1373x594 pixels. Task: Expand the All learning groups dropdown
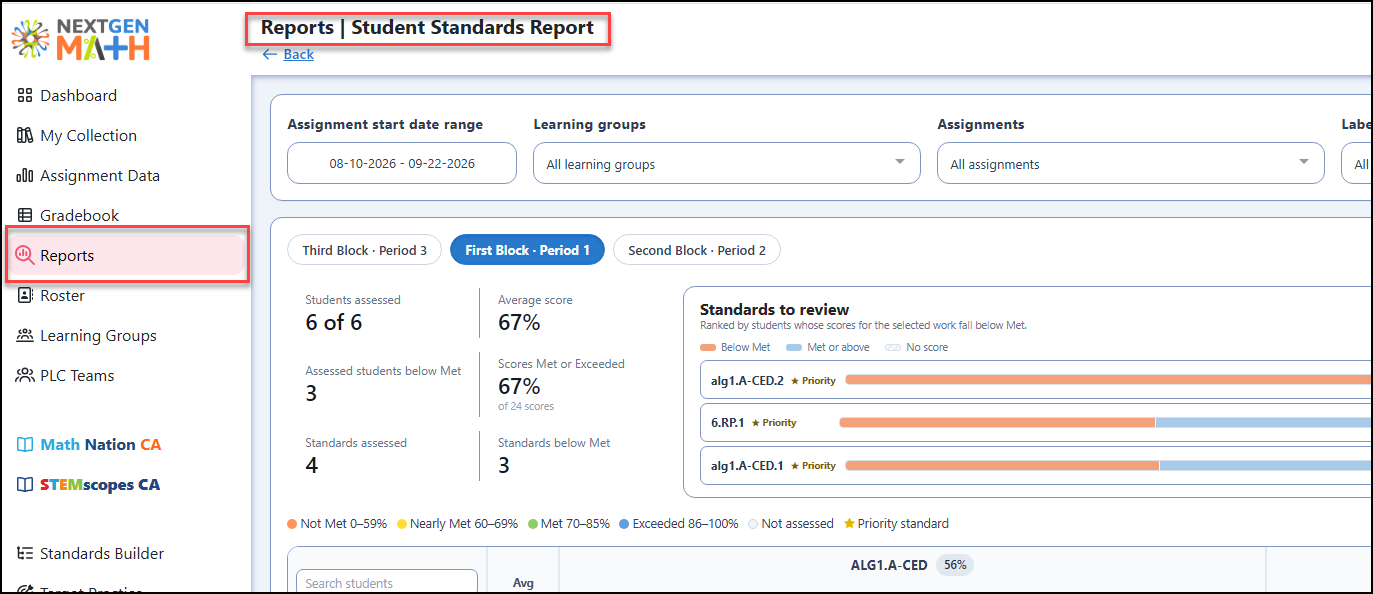pyautogui.click(x=727, y=163)
